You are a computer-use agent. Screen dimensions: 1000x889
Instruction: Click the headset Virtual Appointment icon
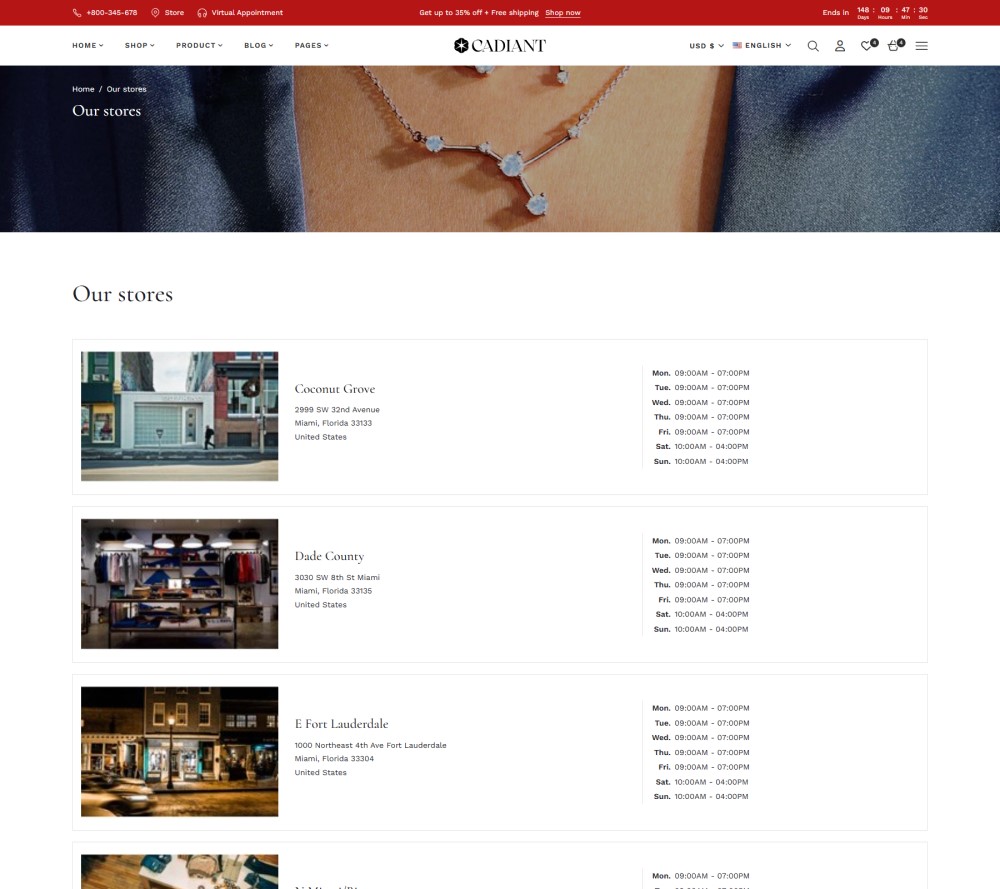202,13
